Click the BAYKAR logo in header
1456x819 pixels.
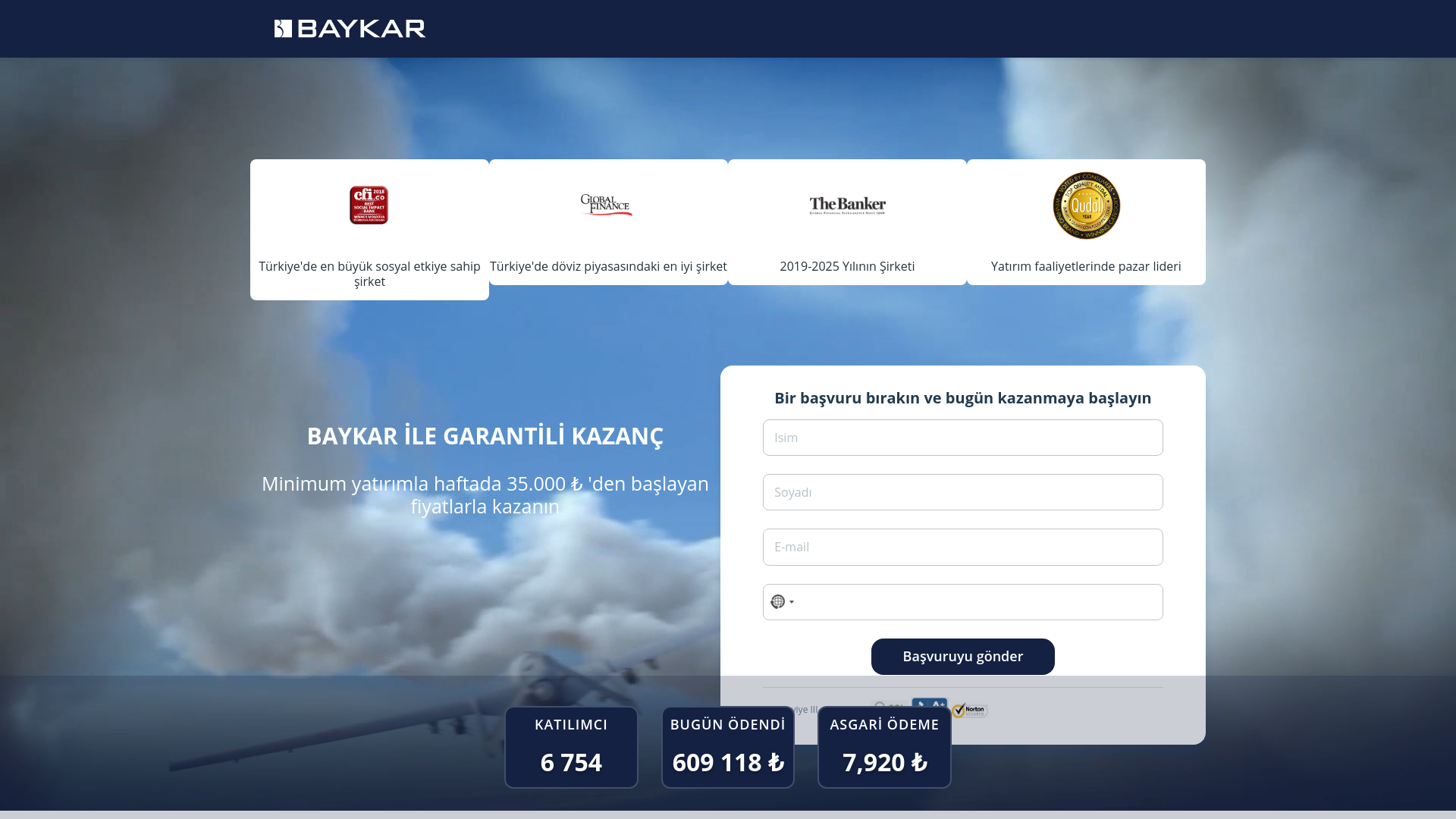point(350,29)
